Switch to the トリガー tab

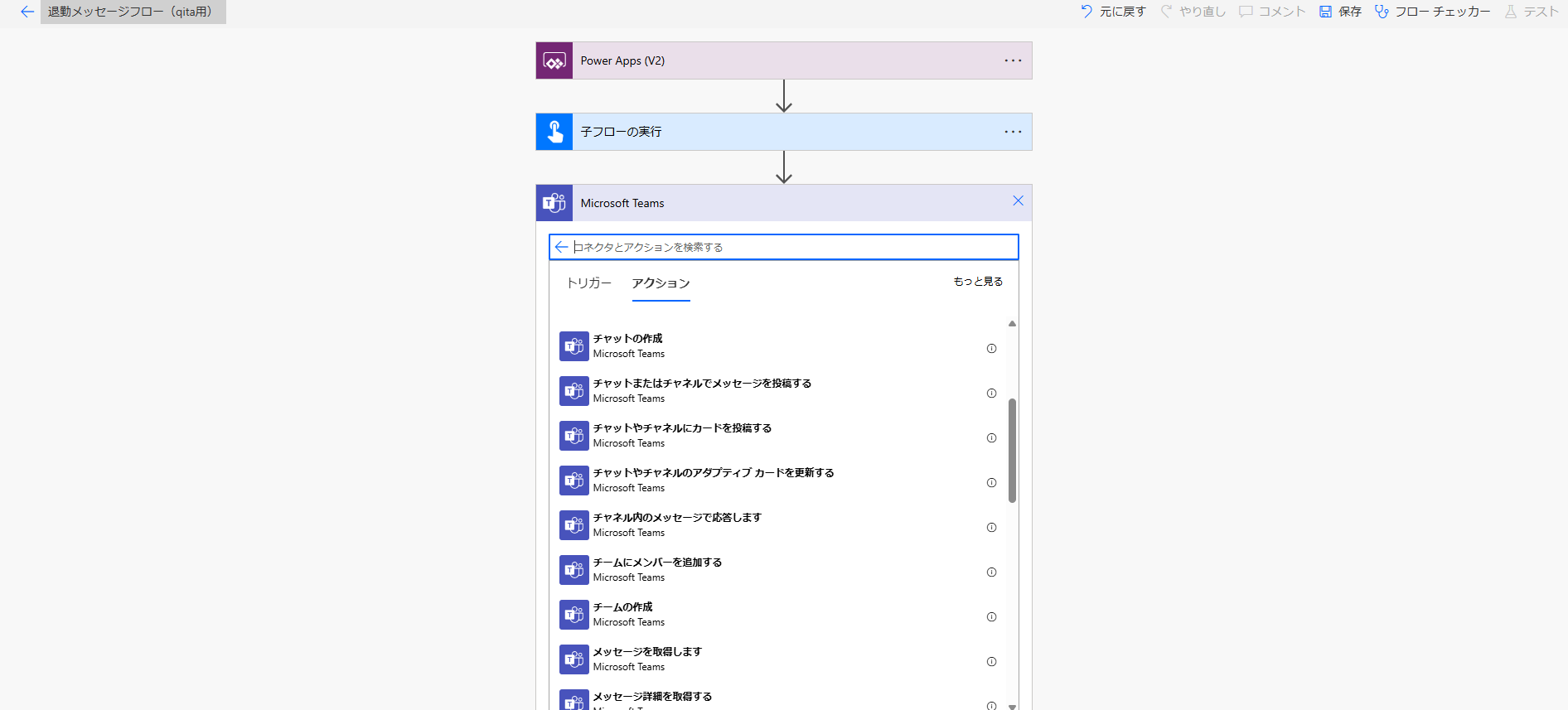589,283
